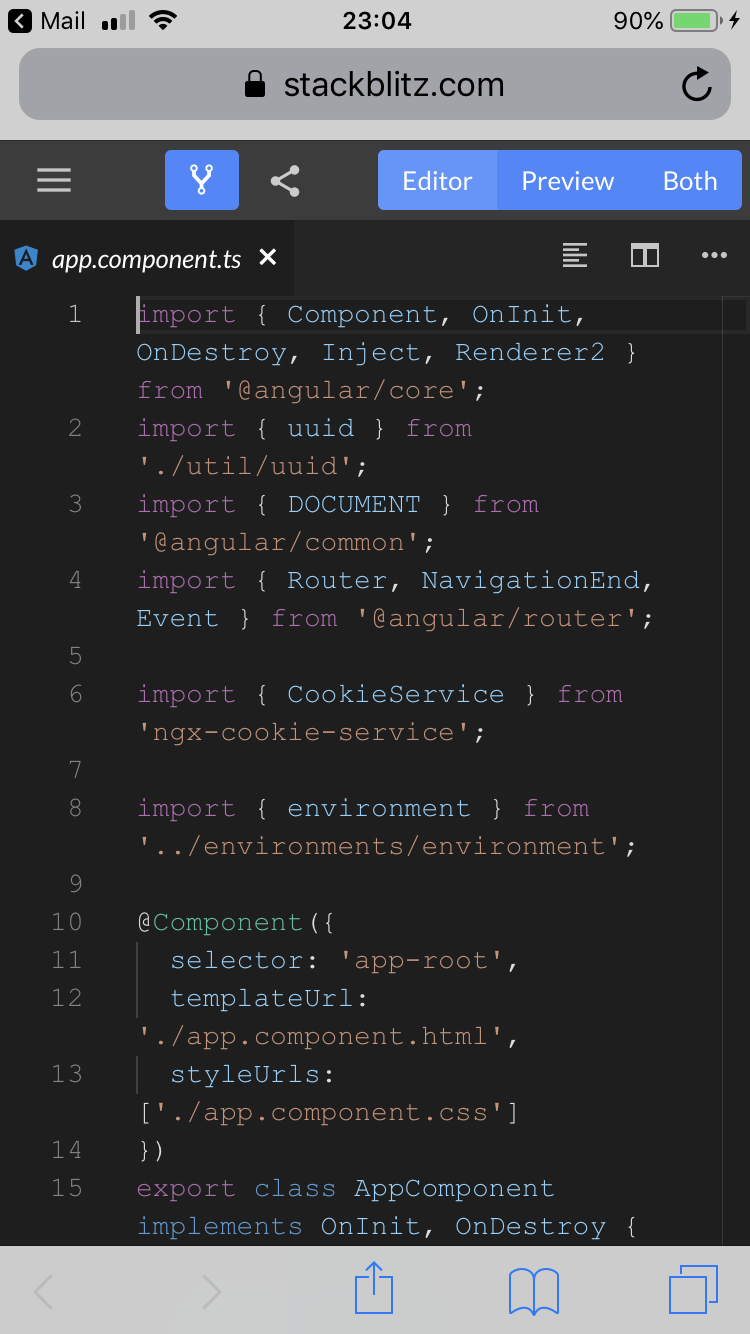Switch to the Editor view
Image resolution: width=750 pixels, height=1334 pixels.
pos(437,181)
